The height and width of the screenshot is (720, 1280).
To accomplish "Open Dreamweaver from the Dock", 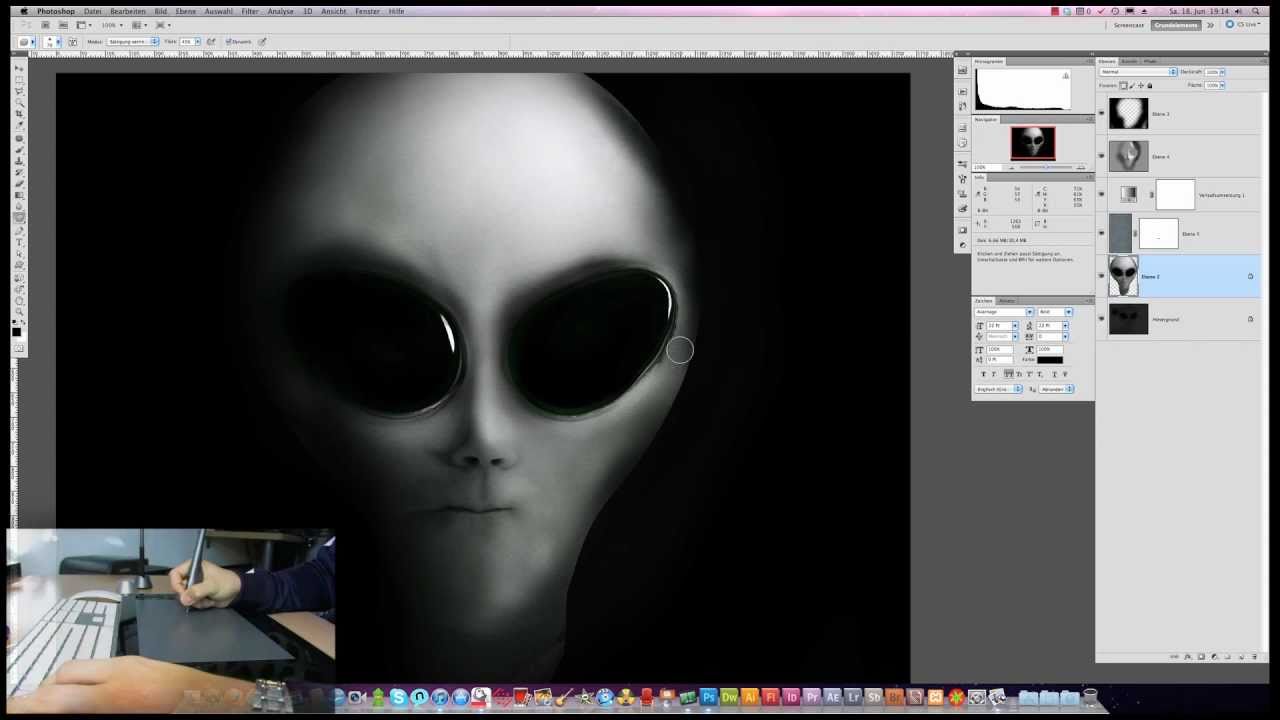I will click(x=729, y=697).
